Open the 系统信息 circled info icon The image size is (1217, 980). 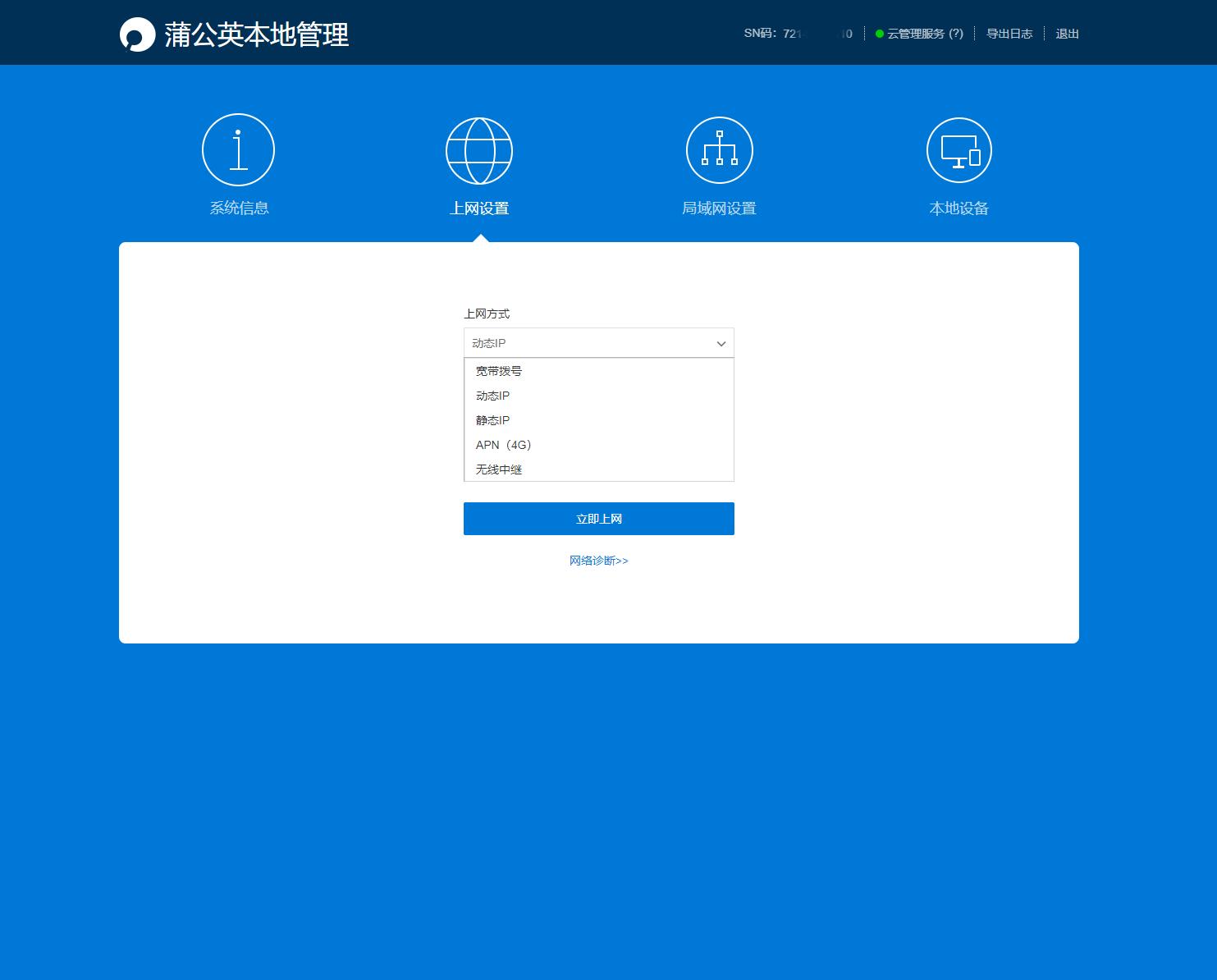238,149
